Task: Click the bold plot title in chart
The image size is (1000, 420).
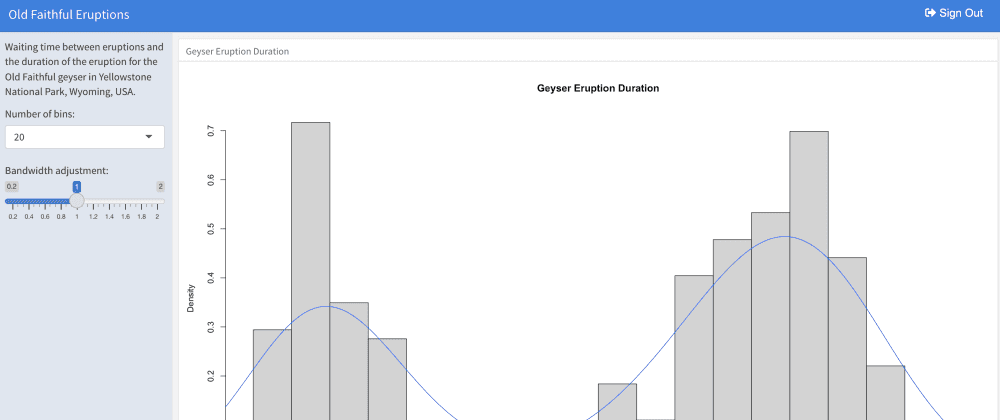Action: (x=598, y=88)
